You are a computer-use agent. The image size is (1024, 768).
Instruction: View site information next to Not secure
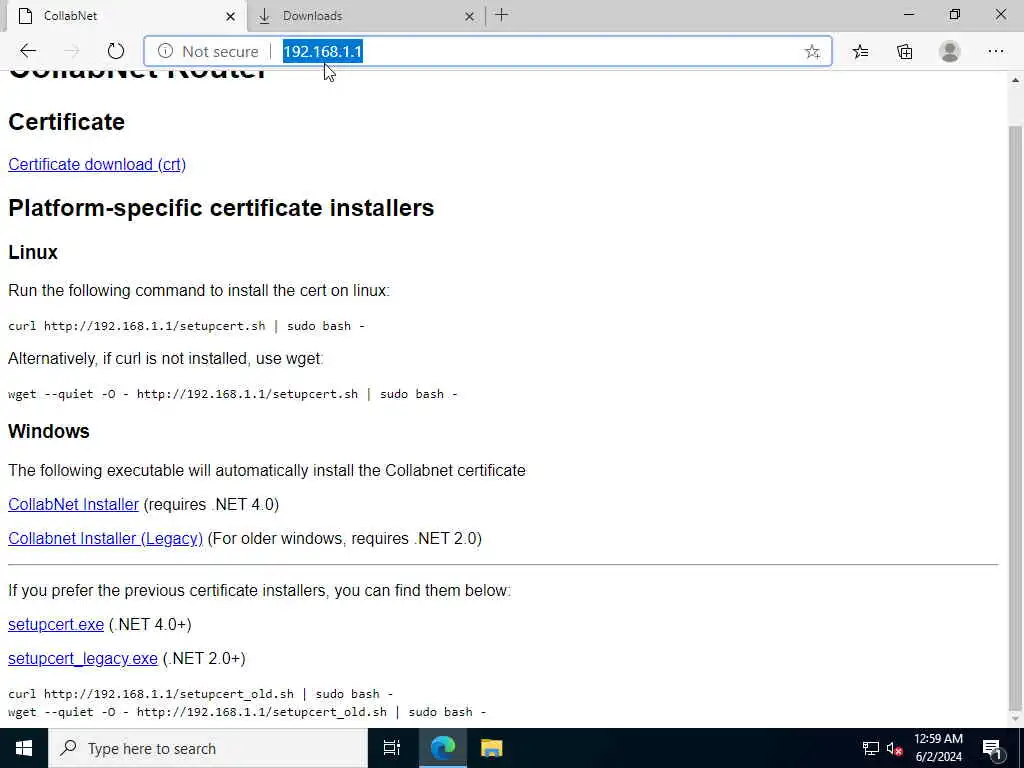165,51
